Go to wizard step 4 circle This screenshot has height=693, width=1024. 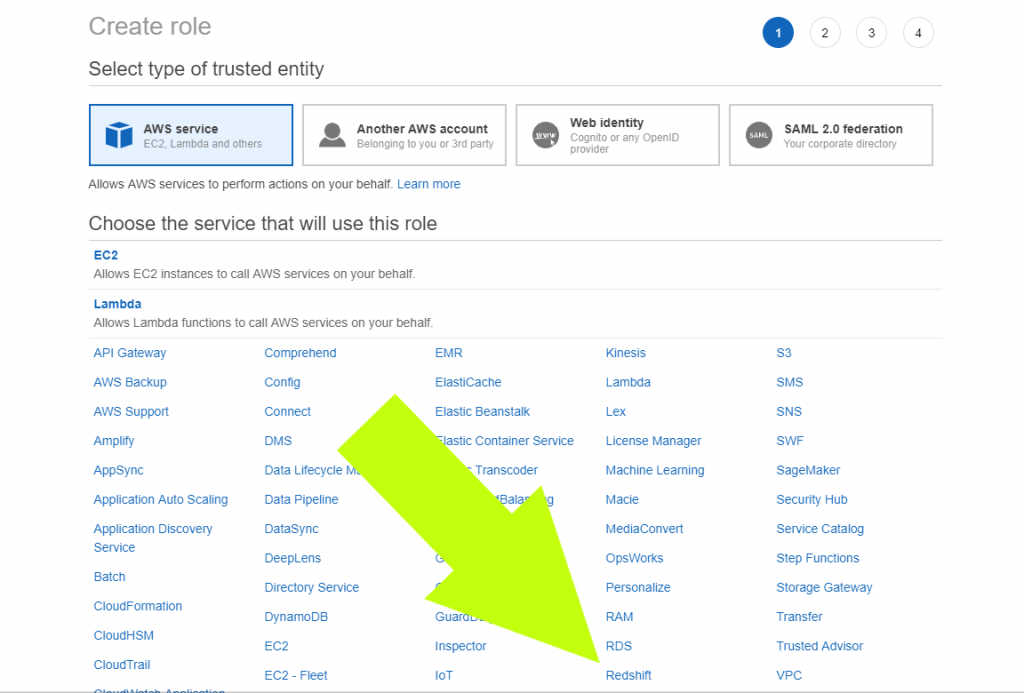[x=918, y=33]
